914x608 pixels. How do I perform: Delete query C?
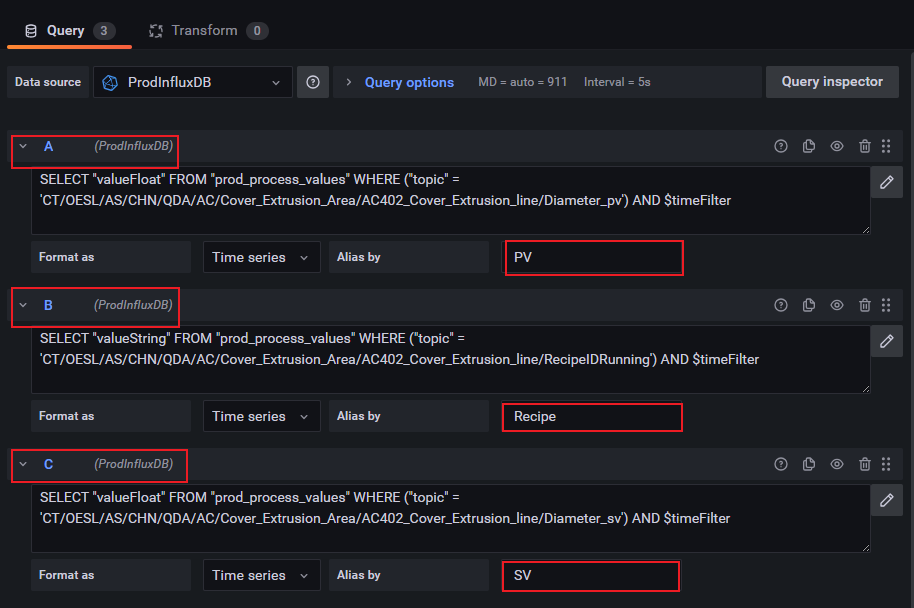coord(864,464)
